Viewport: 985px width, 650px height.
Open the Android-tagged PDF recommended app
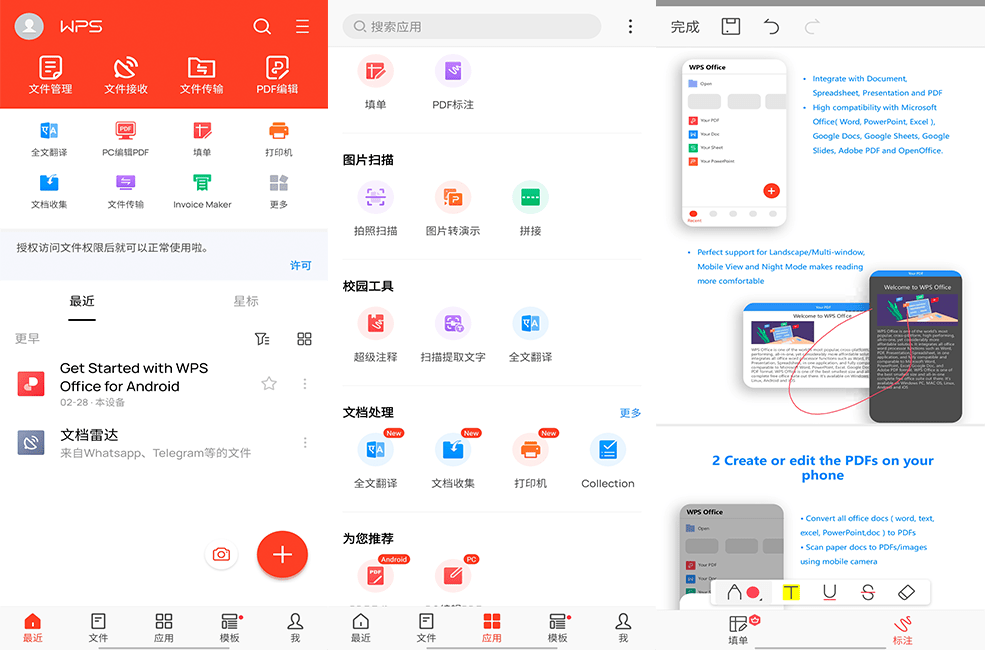point(376,575)
